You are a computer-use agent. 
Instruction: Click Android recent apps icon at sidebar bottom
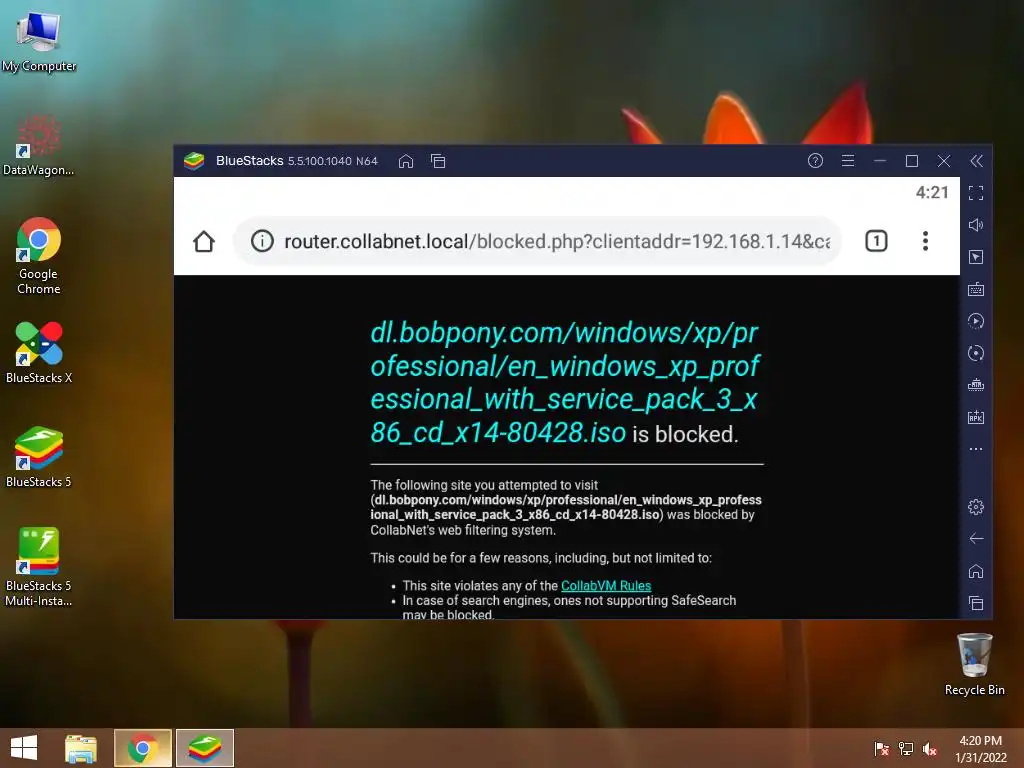(976, 603)
